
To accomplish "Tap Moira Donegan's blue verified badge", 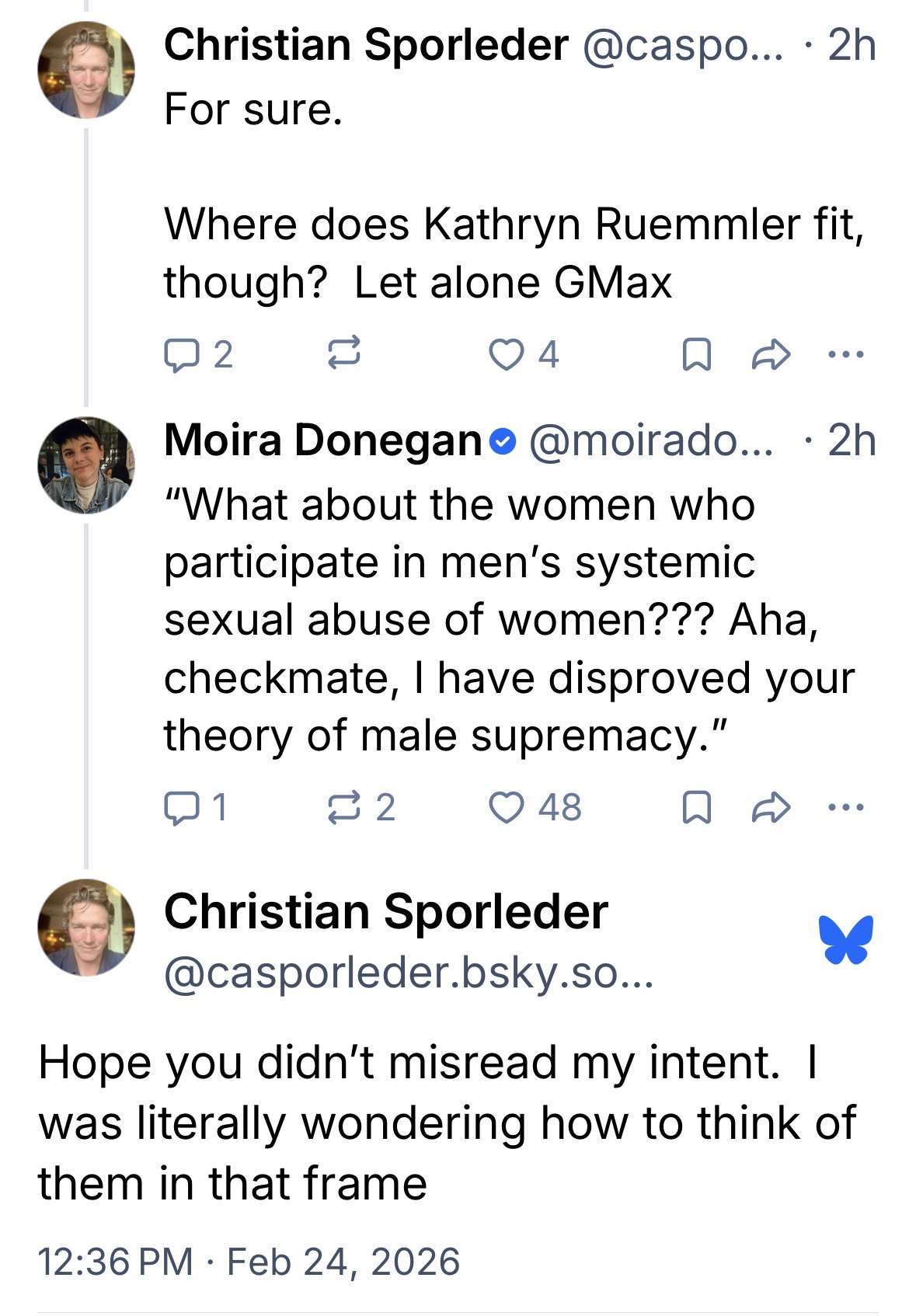I will click(504, 441).
